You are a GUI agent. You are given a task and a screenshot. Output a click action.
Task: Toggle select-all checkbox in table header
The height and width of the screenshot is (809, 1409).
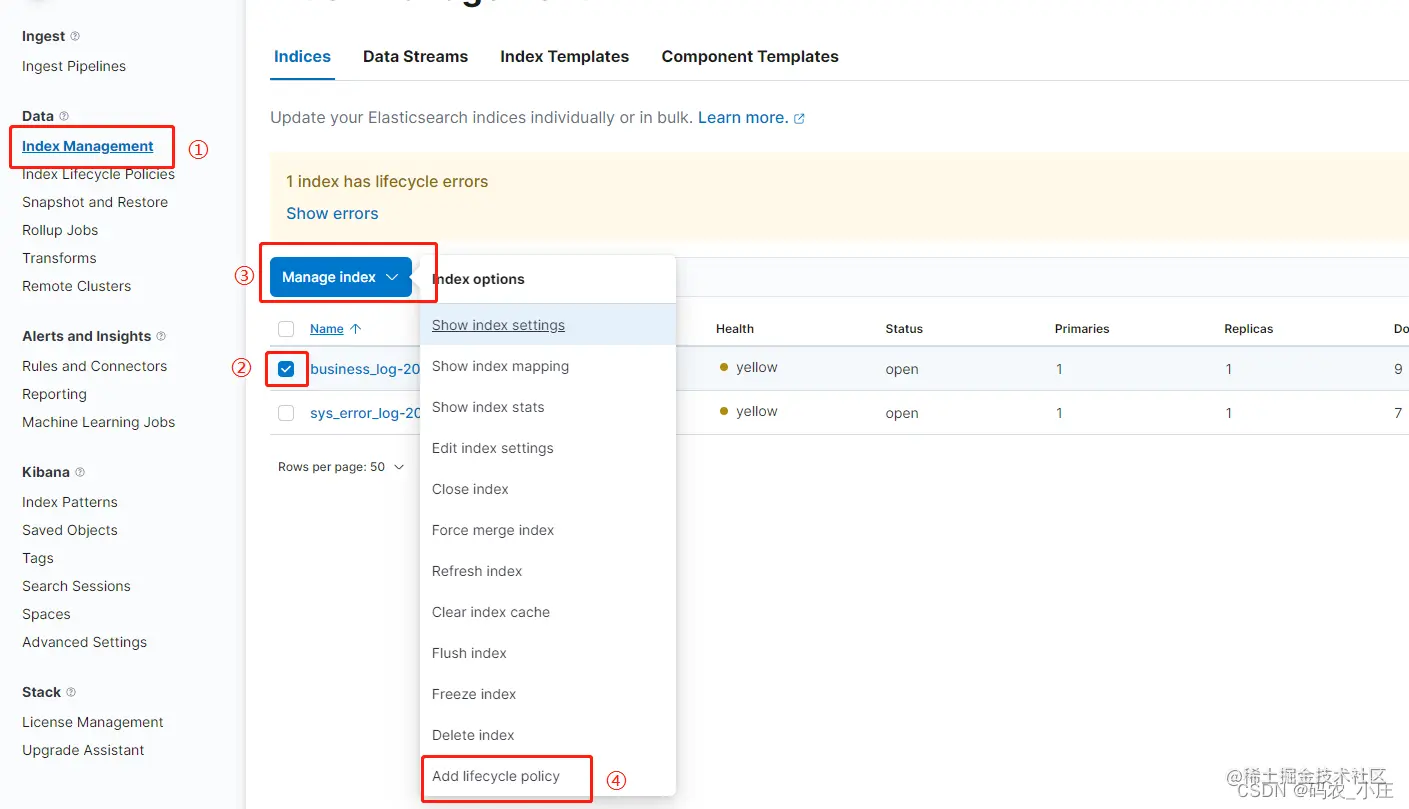coord(286,328)
